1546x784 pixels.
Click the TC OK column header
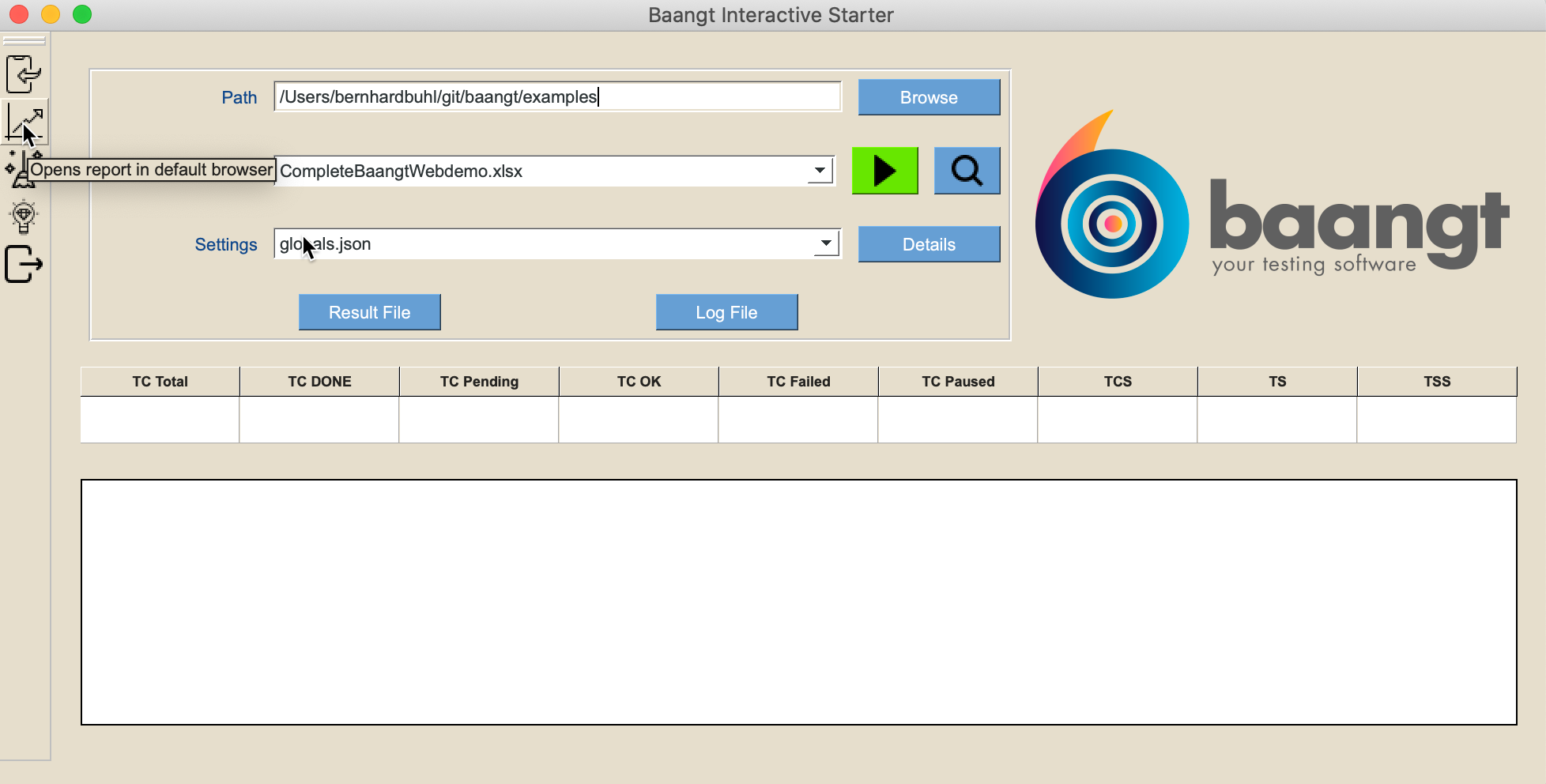(x=639, y=381)
